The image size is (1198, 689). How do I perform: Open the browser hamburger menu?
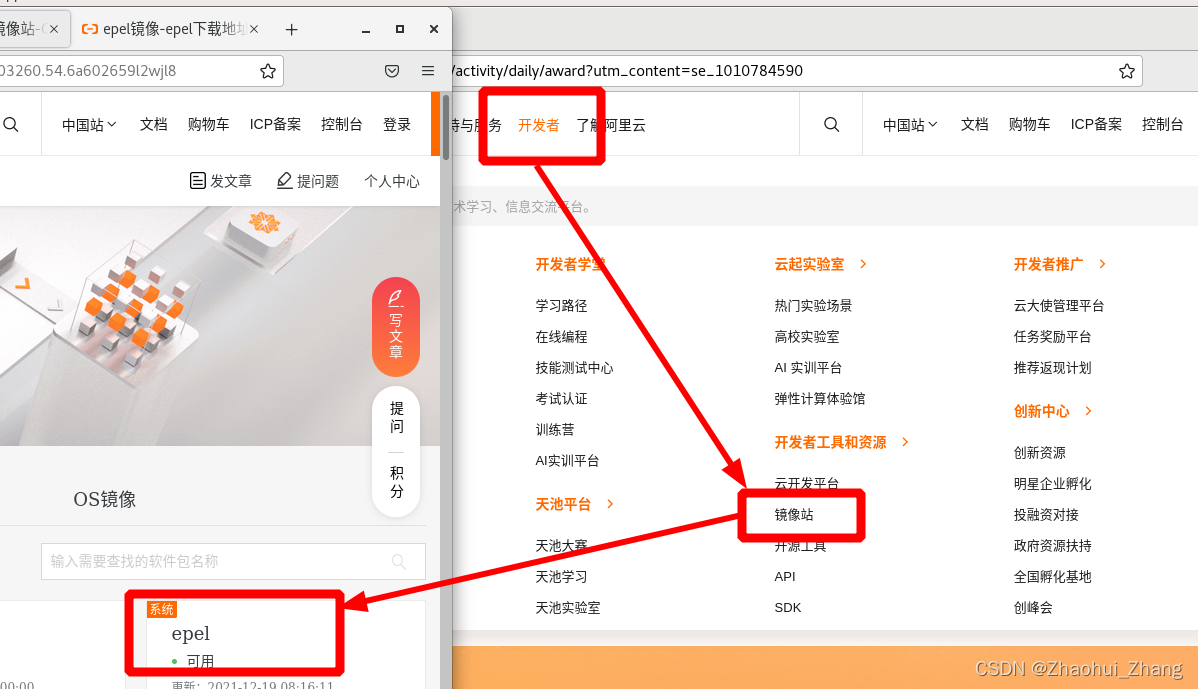(428, 71)
